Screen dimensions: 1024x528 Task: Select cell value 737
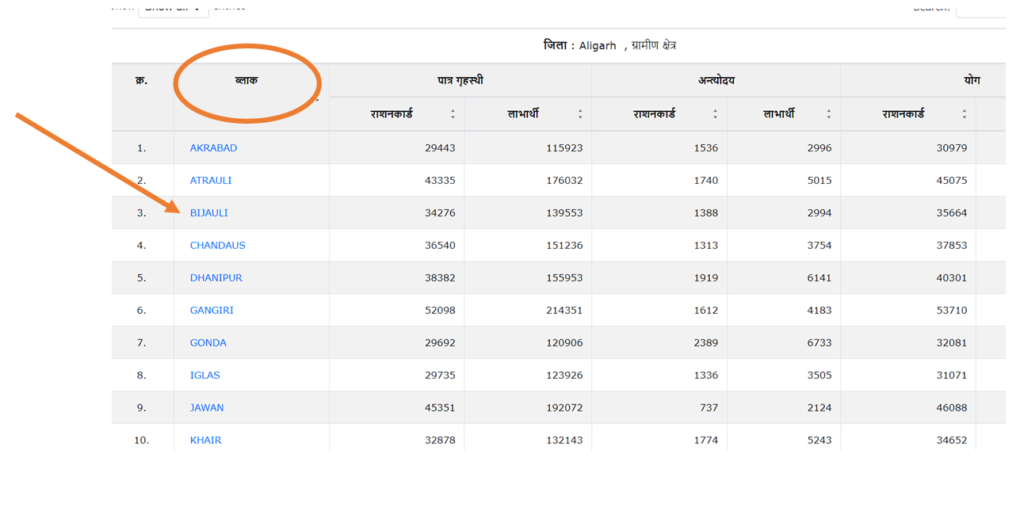coord(709,408)
